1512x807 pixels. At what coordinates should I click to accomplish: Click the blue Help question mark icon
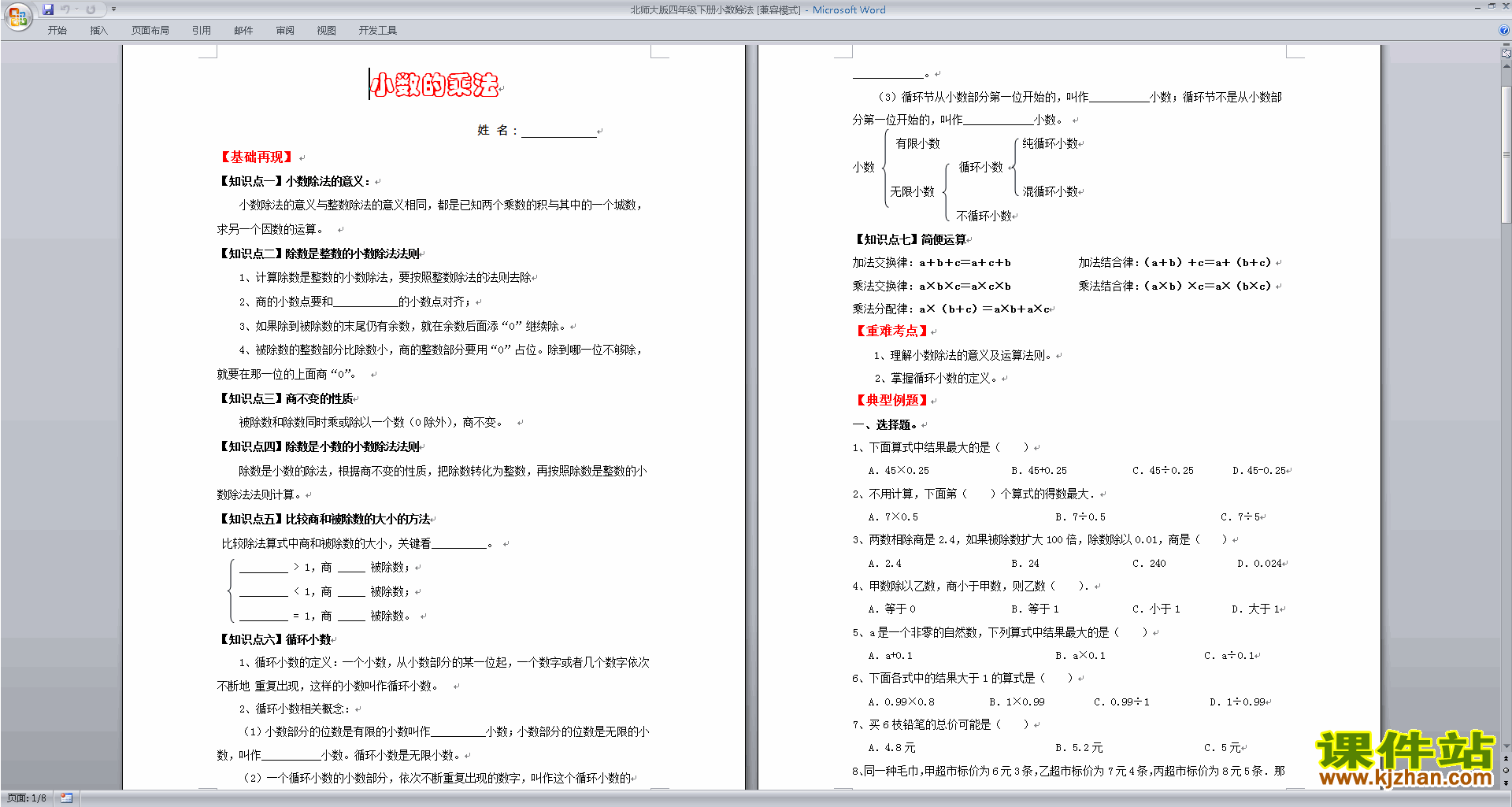tap(1504, 30)
